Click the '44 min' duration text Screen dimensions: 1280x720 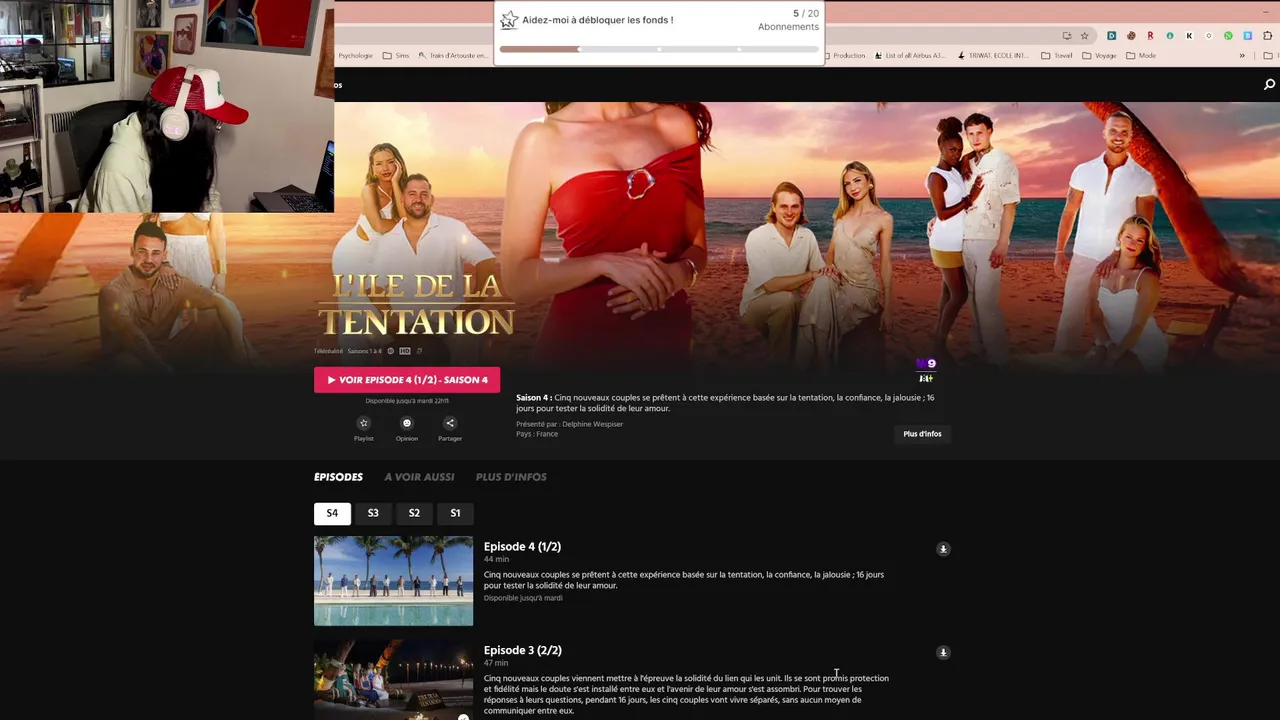tap(496, 559)
